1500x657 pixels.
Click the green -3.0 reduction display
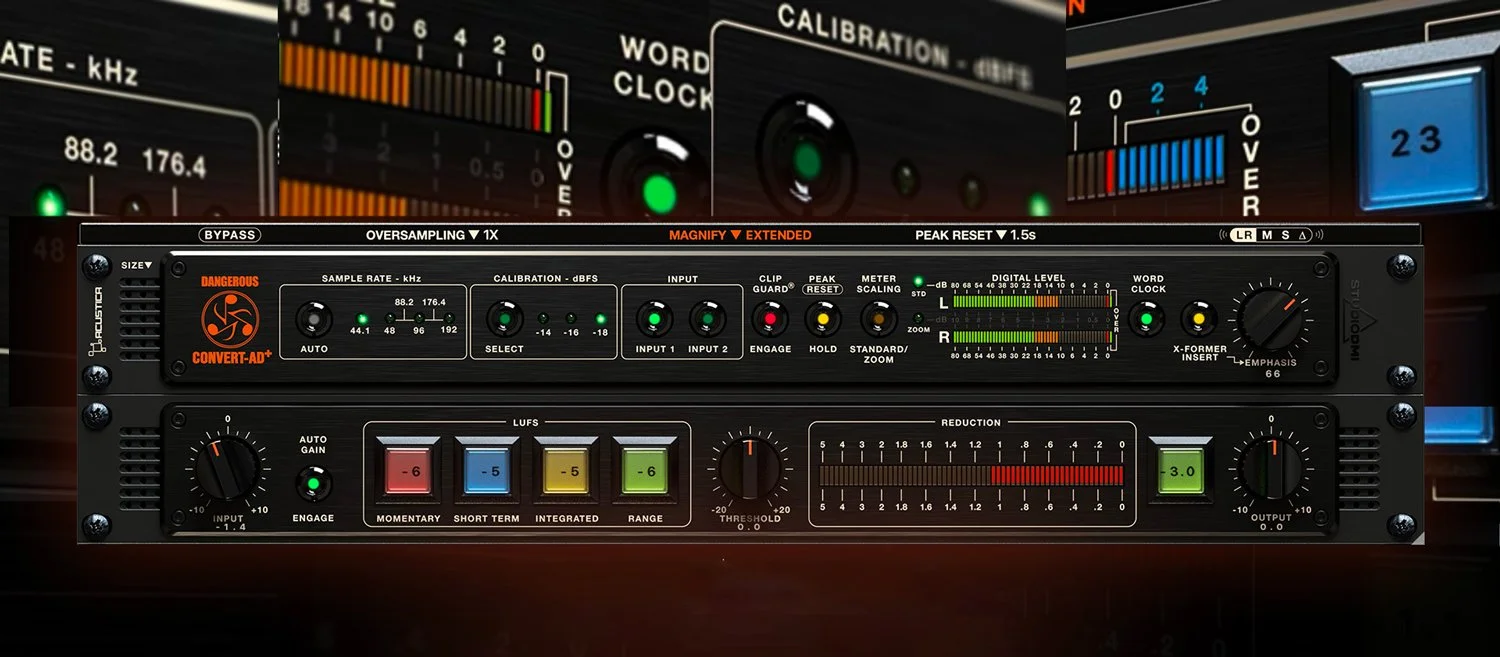pos(1181,471)
